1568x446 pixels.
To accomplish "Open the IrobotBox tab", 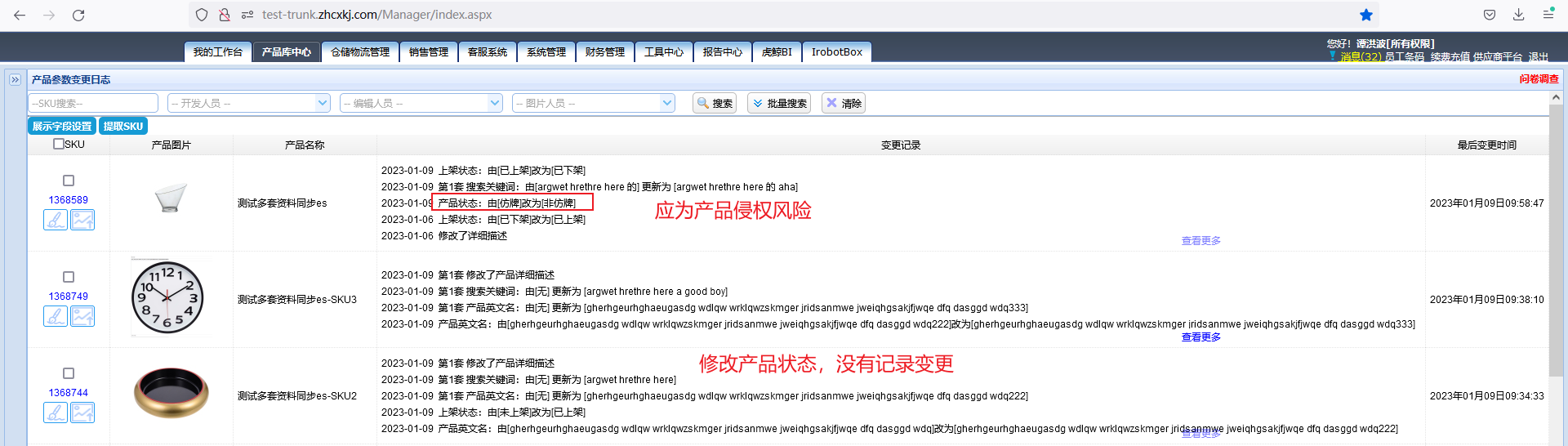I will [837, 52].
